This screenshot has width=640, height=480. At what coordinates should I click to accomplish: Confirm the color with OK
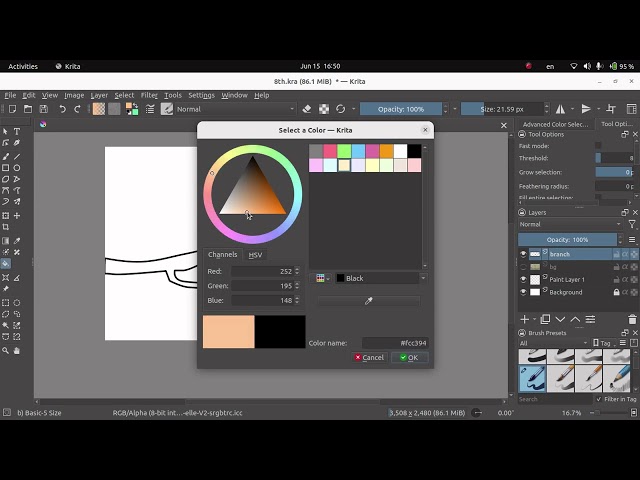[409, 358]
